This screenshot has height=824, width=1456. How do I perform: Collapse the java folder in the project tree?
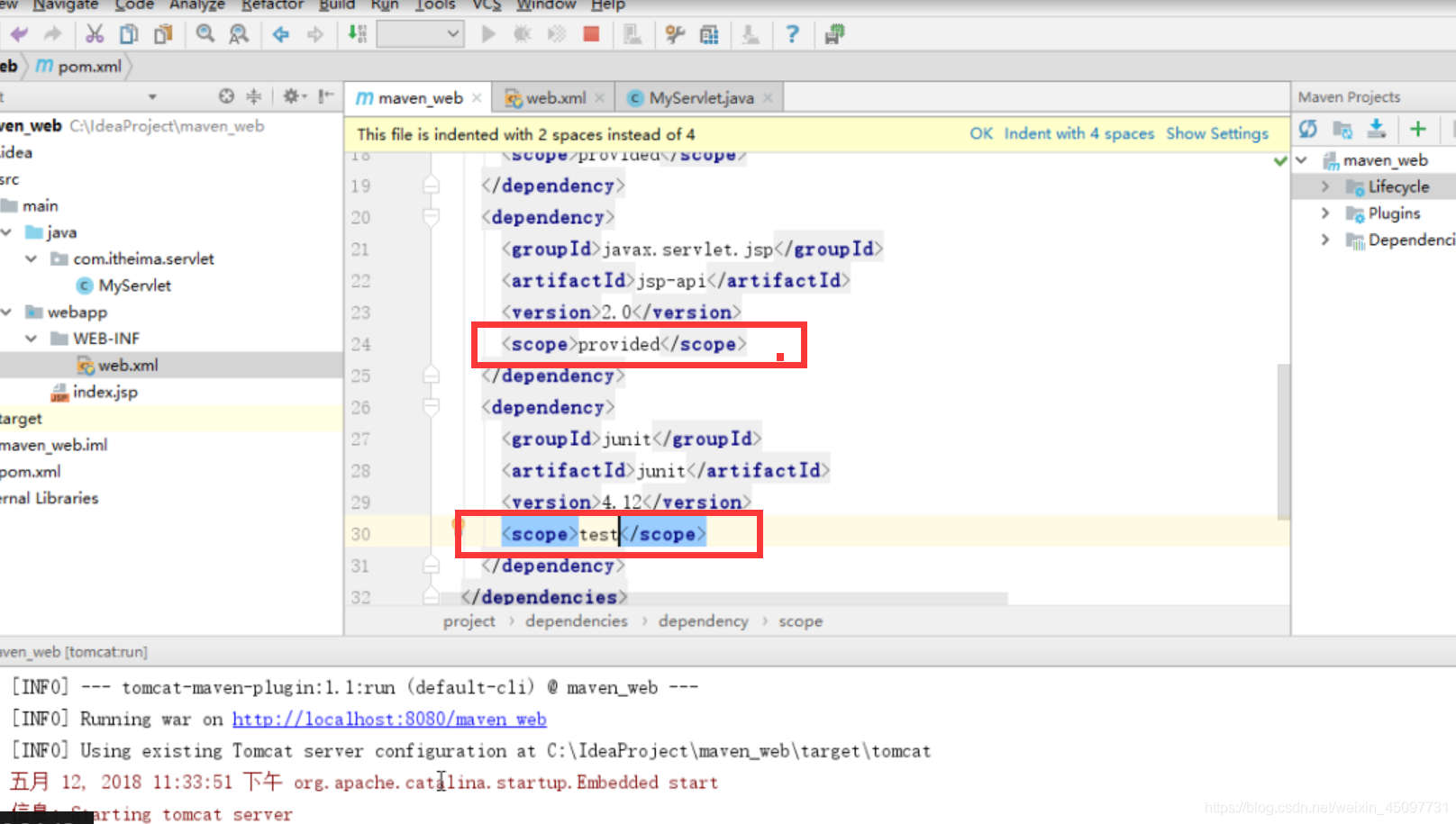[6, 232]
